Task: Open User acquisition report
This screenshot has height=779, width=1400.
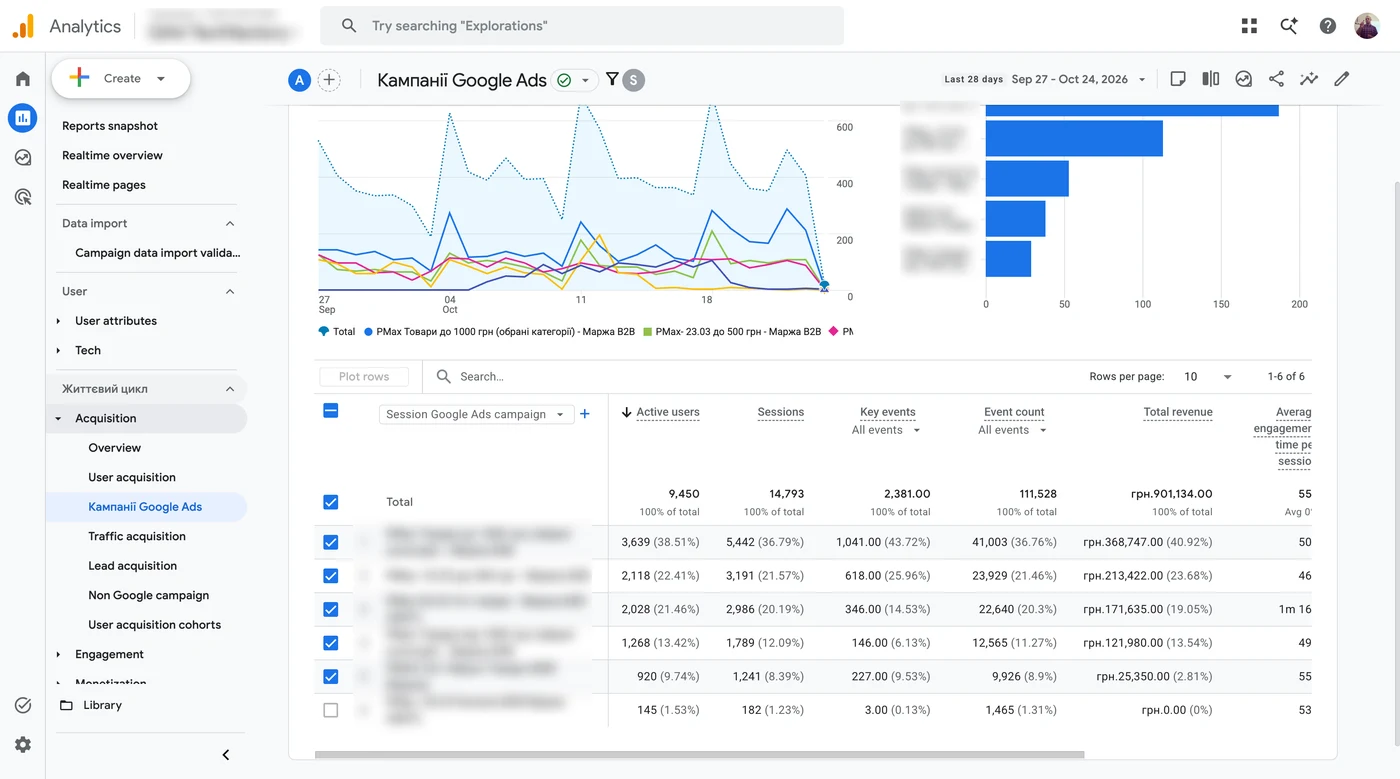Action: click(x=132, y=478)
